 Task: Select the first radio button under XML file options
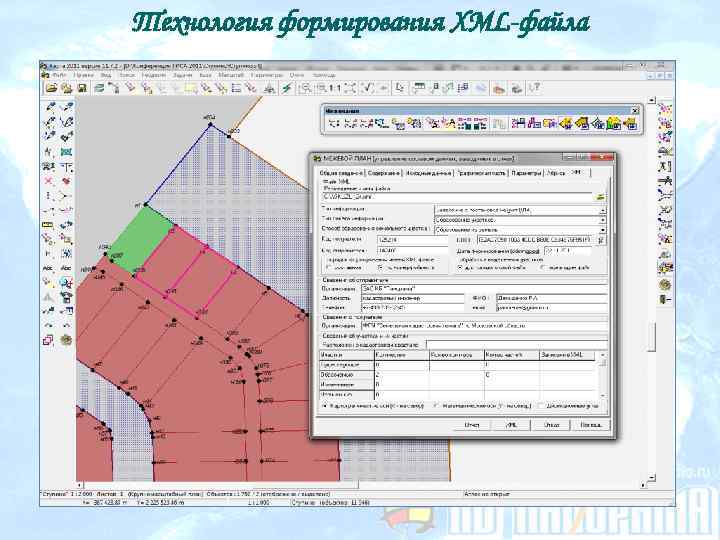tap(329, 267)
